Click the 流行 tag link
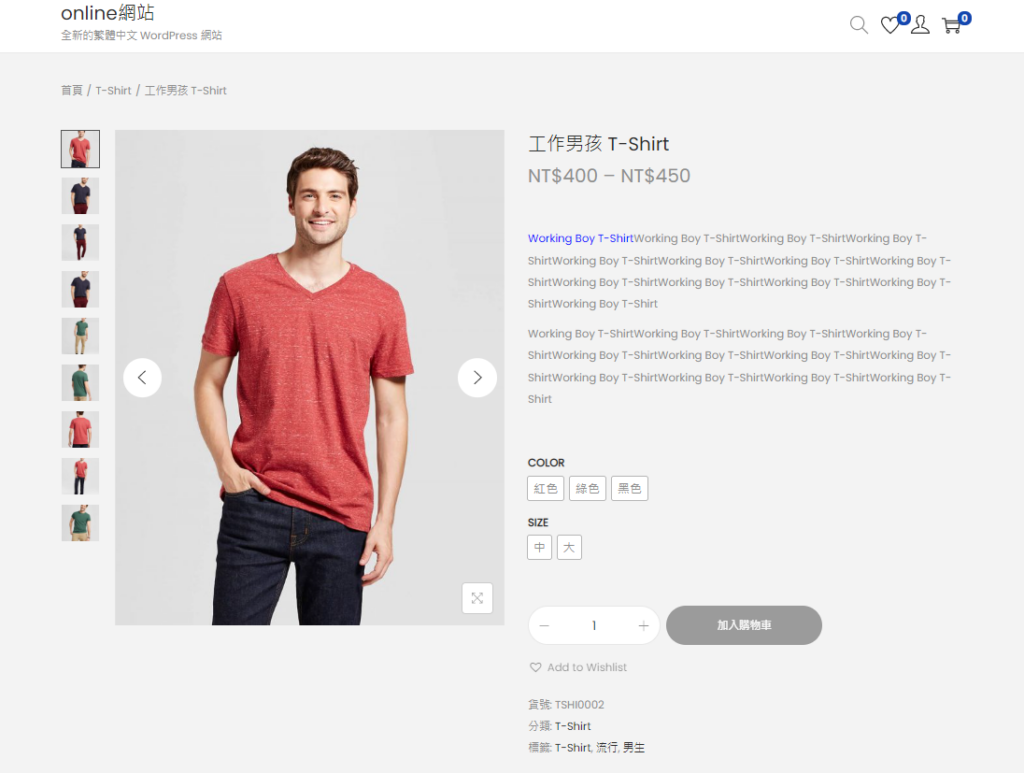 click(606, 747)
